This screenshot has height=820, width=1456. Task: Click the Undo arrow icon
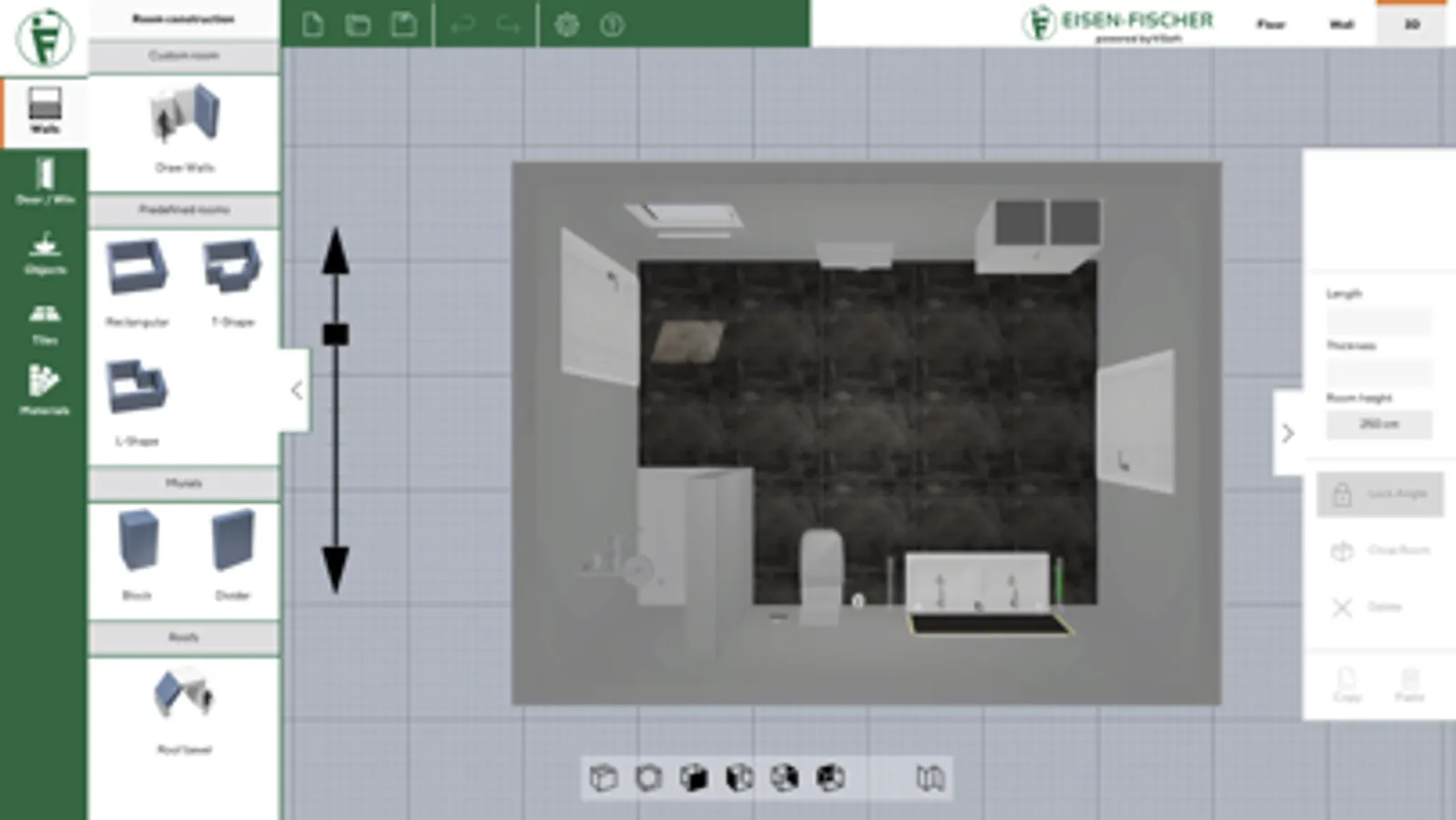pos(463,25)
